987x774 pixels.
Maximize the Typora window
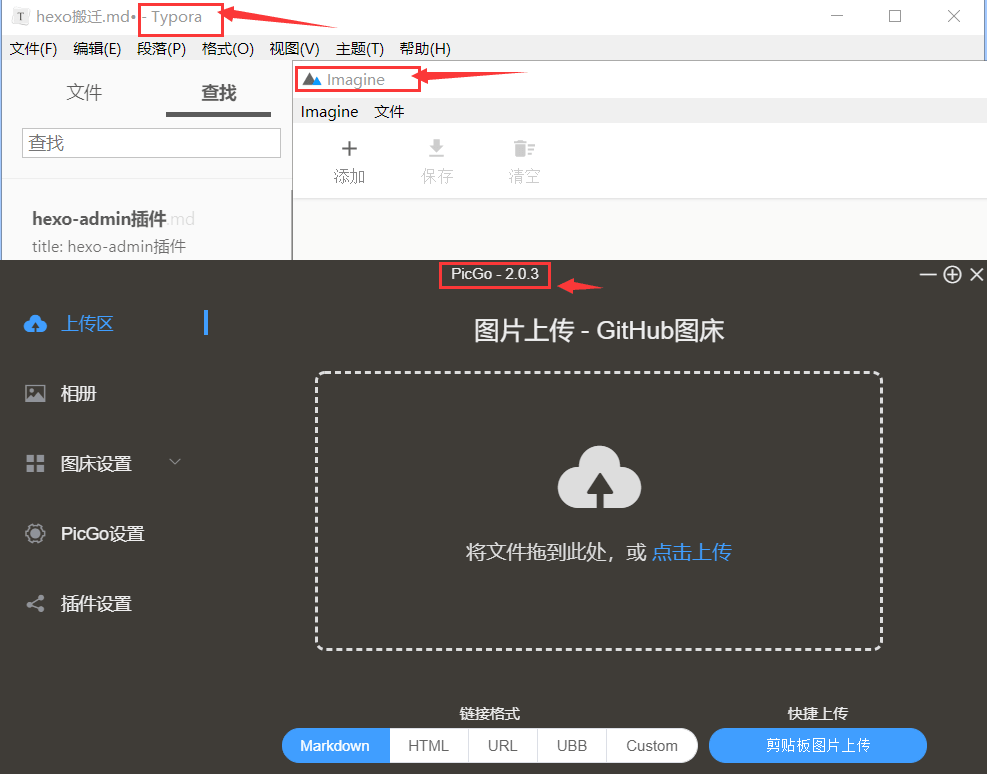(x=895, y=16)
